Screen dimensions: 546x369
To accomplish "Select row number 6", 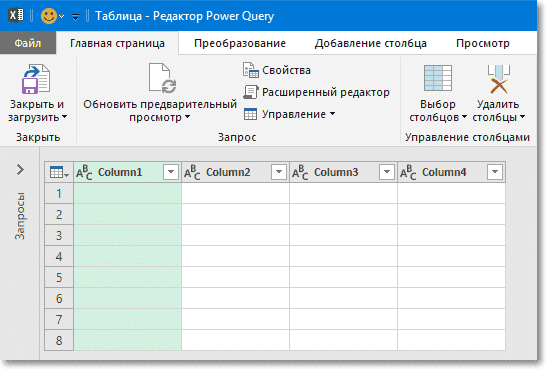I will click(59, 298).
